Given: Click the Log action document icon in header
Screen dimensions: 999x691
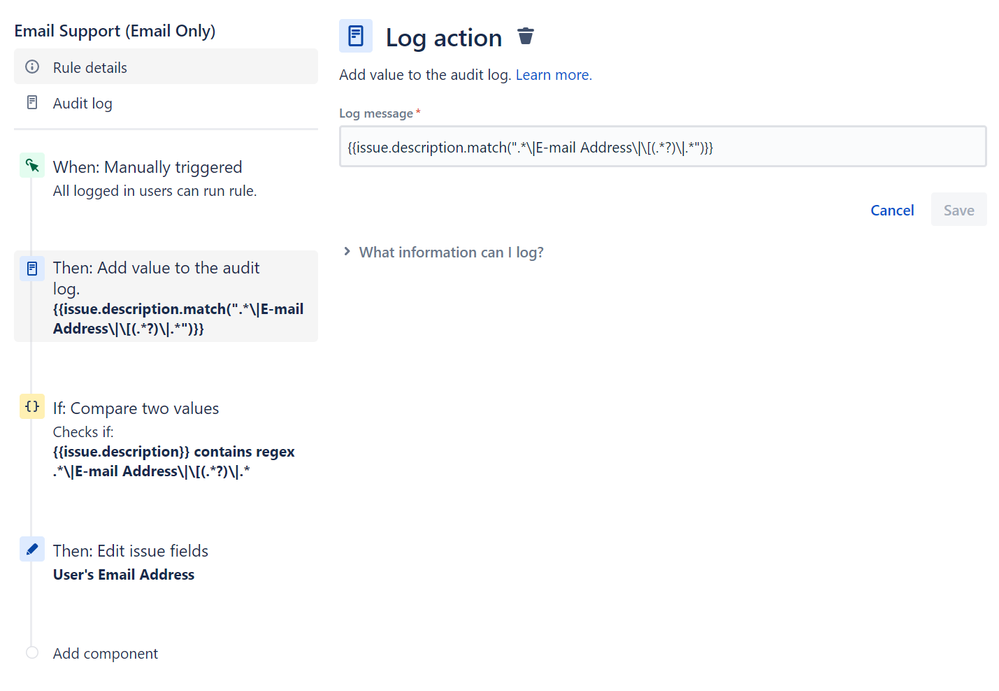Looking at the screenshot, I should click(x=356, y=36).
